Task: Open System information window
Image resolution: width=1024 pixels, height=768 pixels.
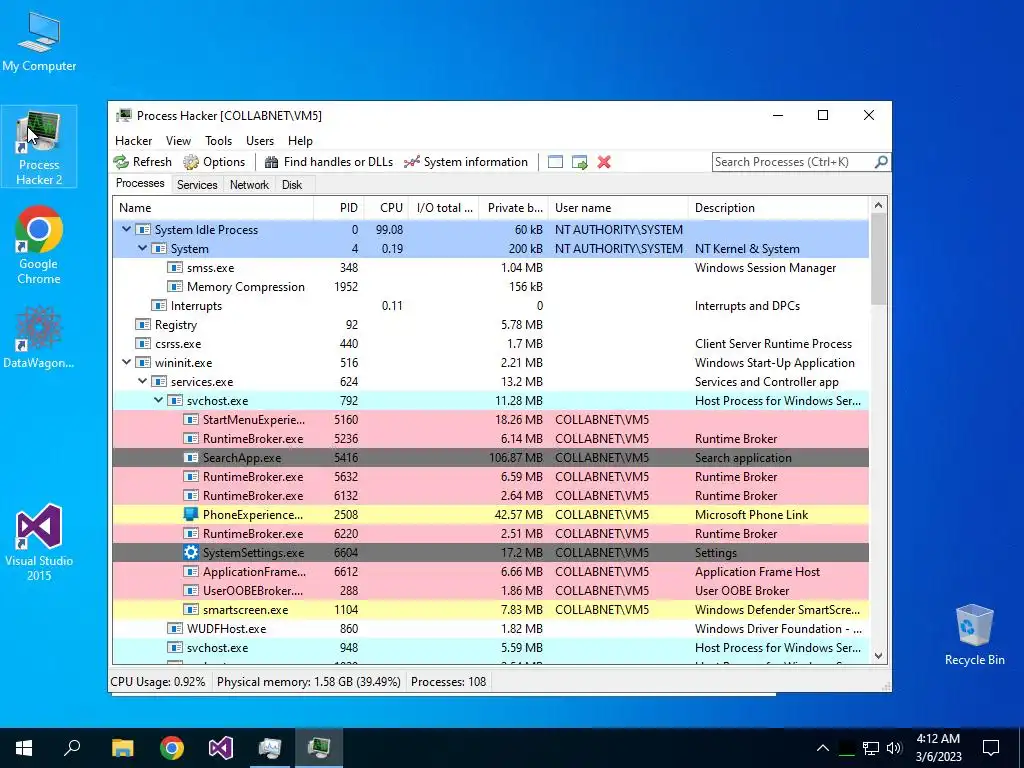Action: click(466, 162)
